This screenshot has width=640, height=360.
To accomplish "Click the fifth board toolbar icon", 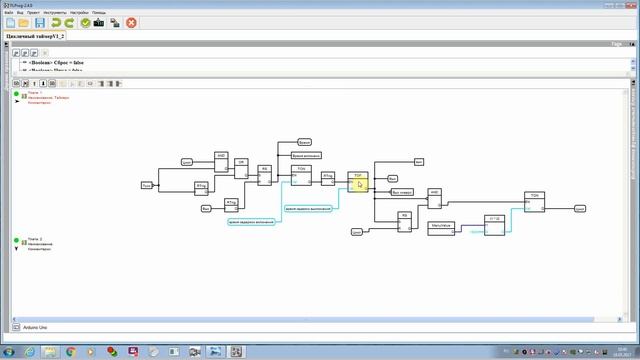I will [52, 84].
